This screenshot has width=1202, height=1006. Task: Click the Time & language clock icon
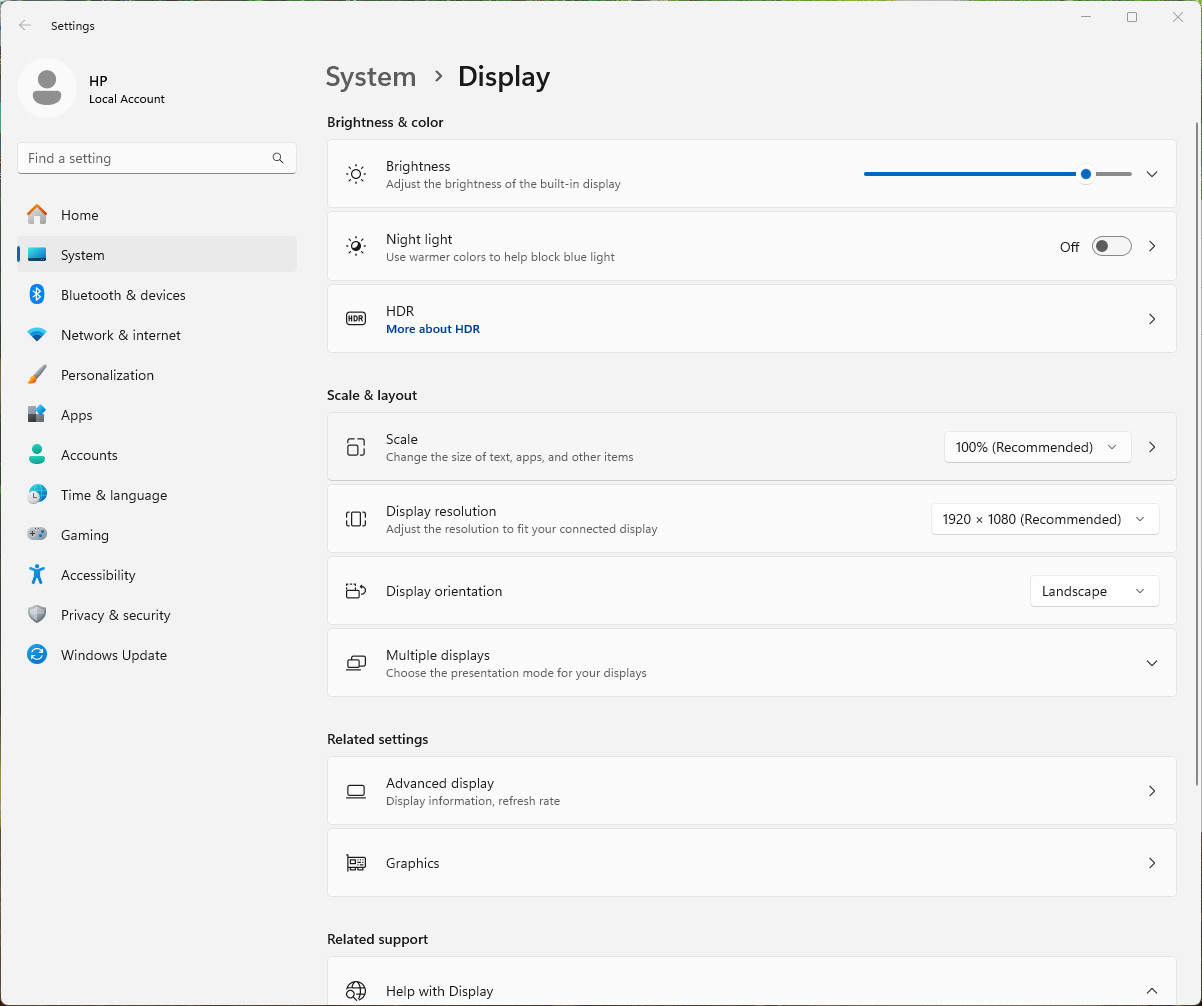[x=37, y=495]
